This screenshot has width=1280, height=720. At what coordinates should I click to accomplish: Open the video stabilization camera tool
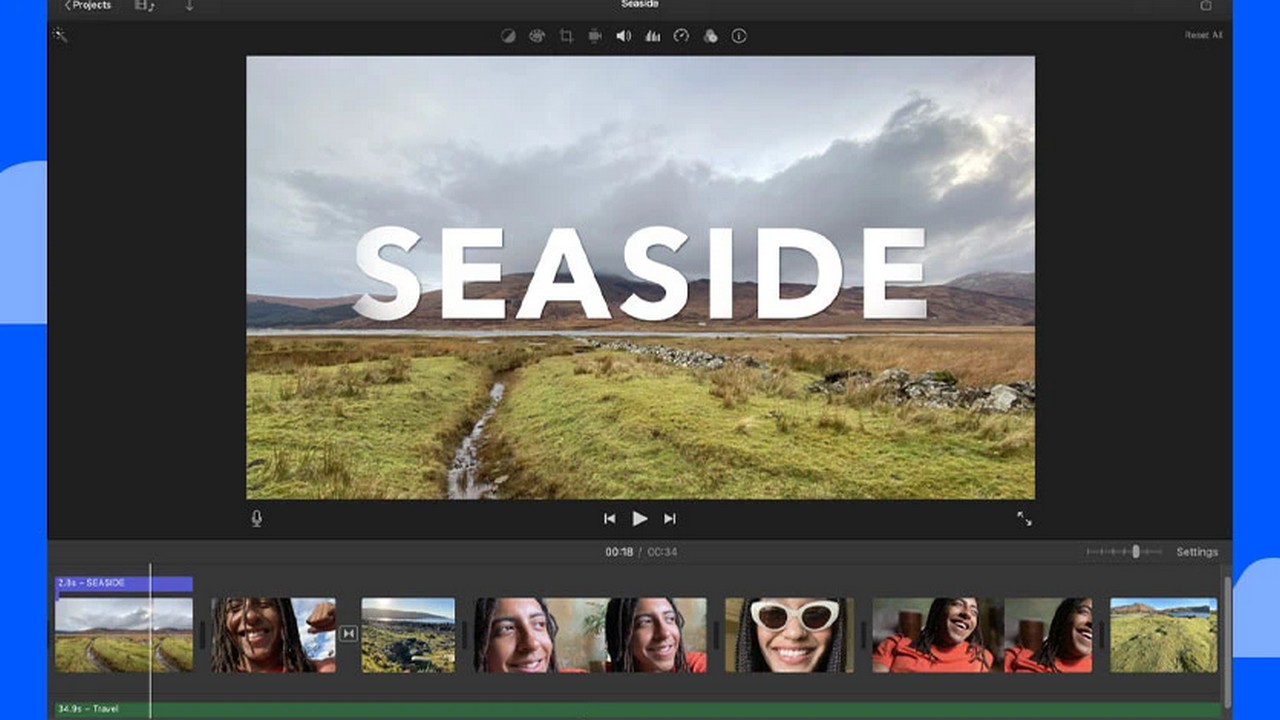(595, 36)
